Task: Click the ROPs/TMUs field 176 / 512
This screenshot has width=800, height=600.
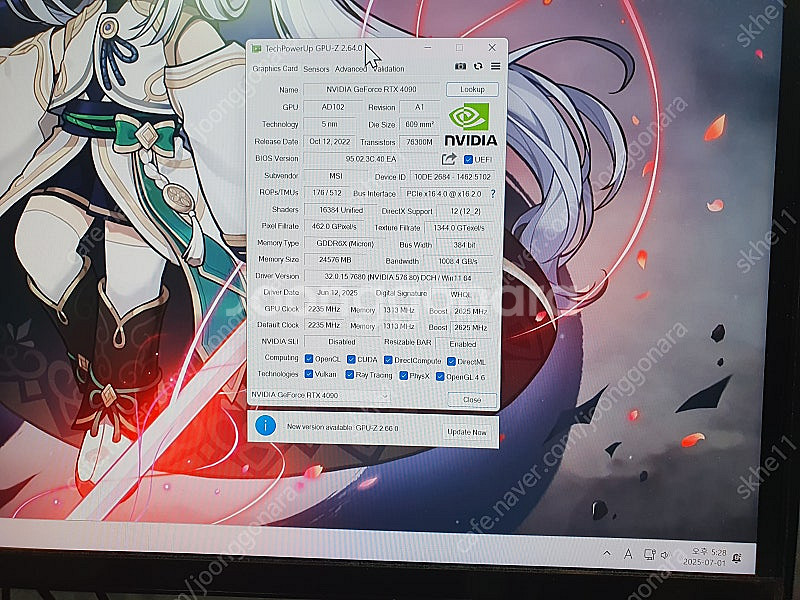Action: [x=327, y=193]
